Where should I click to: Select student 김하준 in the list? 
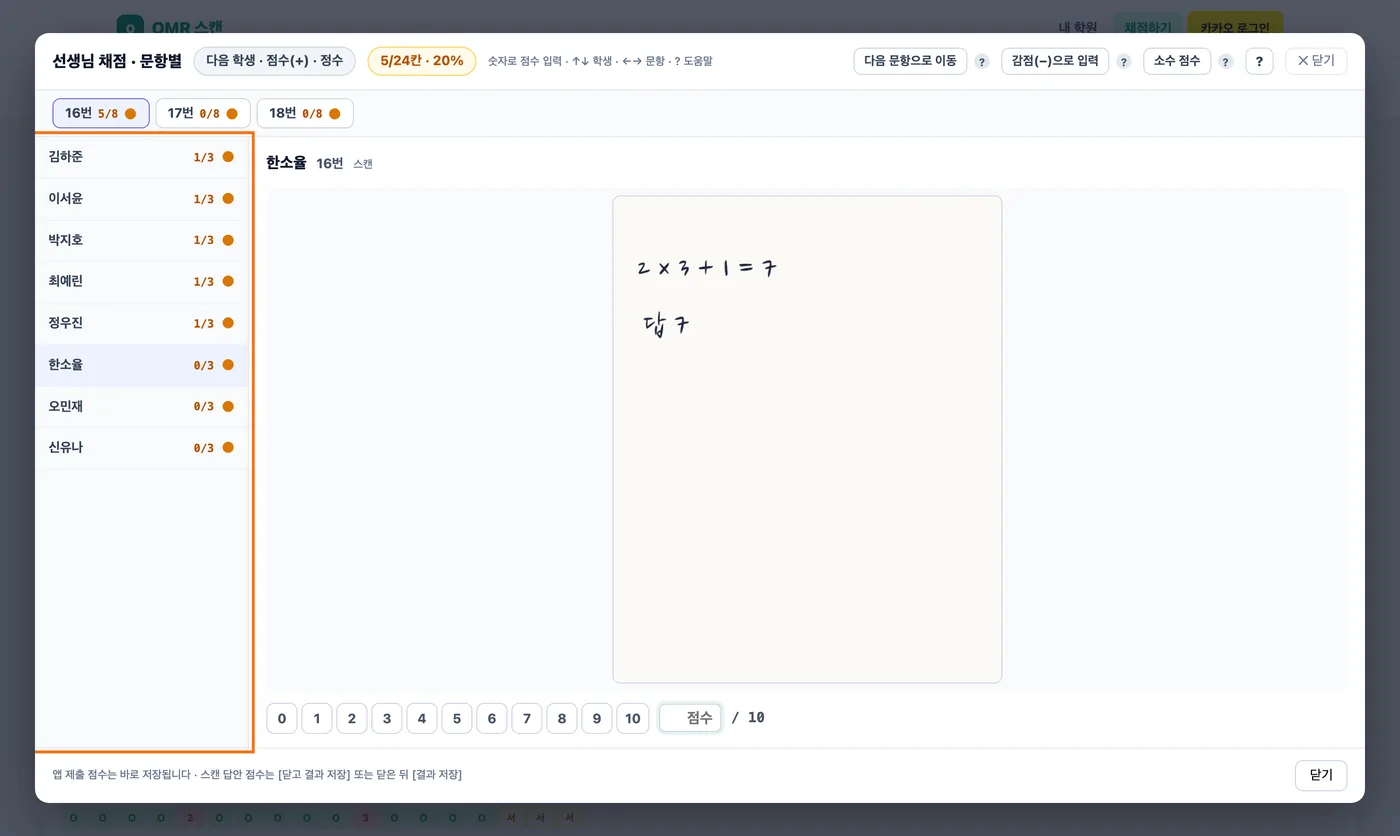(142, 157)
